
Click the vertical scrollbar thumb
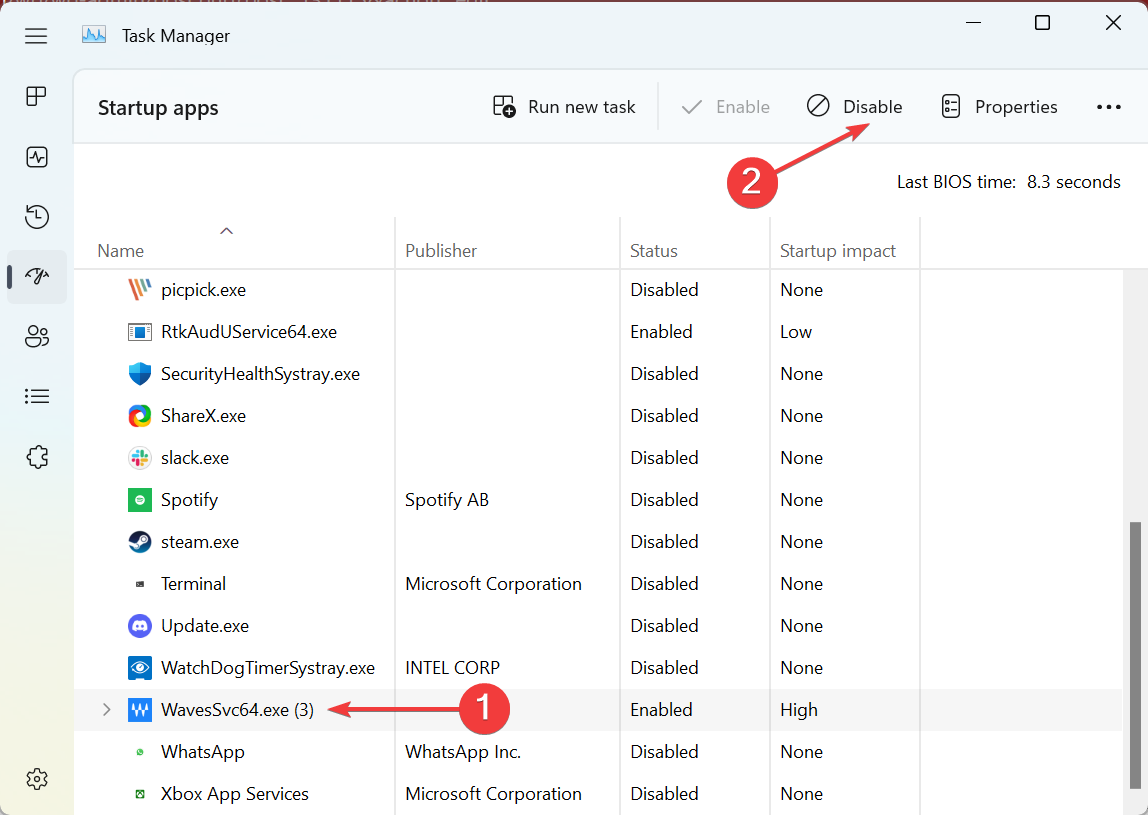click(x=1135, y=655)
